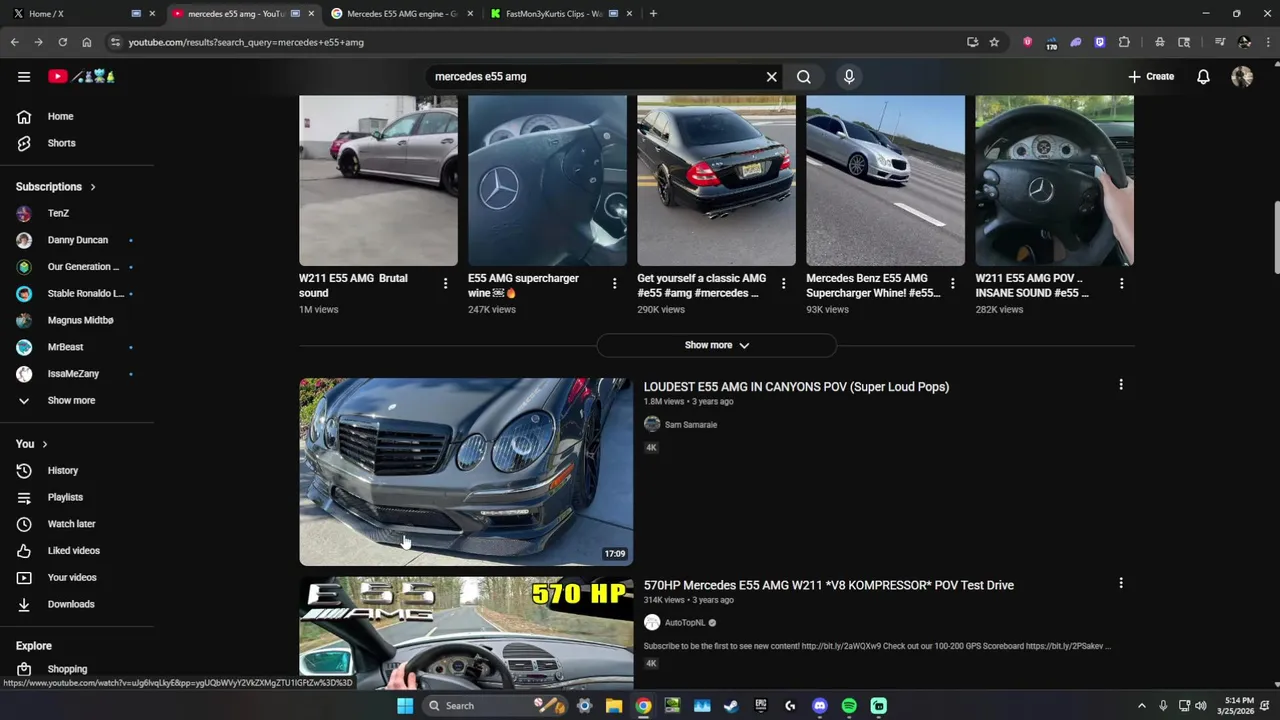Click the Create button
1280x720 pixels.
point(1151,76)
